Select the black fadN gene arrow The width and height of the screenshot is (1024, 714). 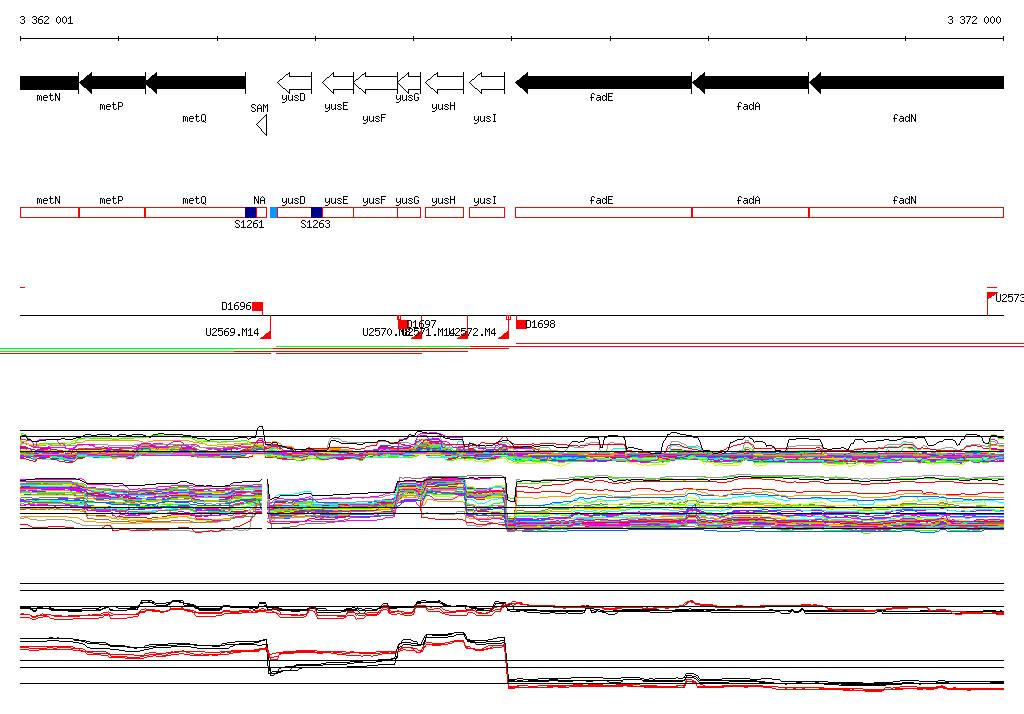click(x=906, y=82)
